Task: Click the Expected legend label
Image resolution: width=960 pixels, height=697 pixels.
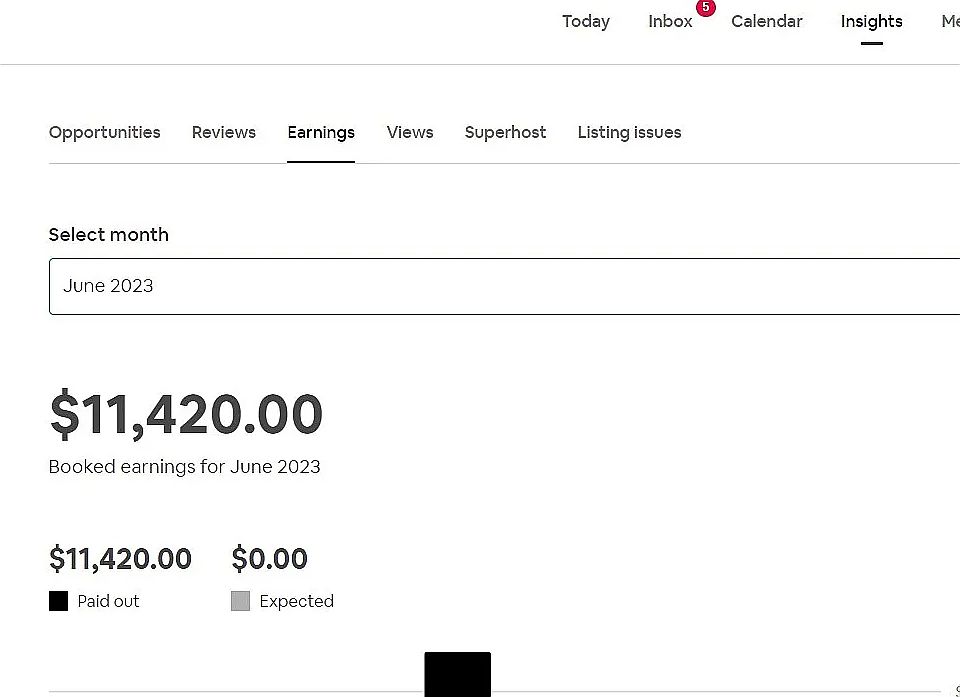Action: tap(296, 601)
